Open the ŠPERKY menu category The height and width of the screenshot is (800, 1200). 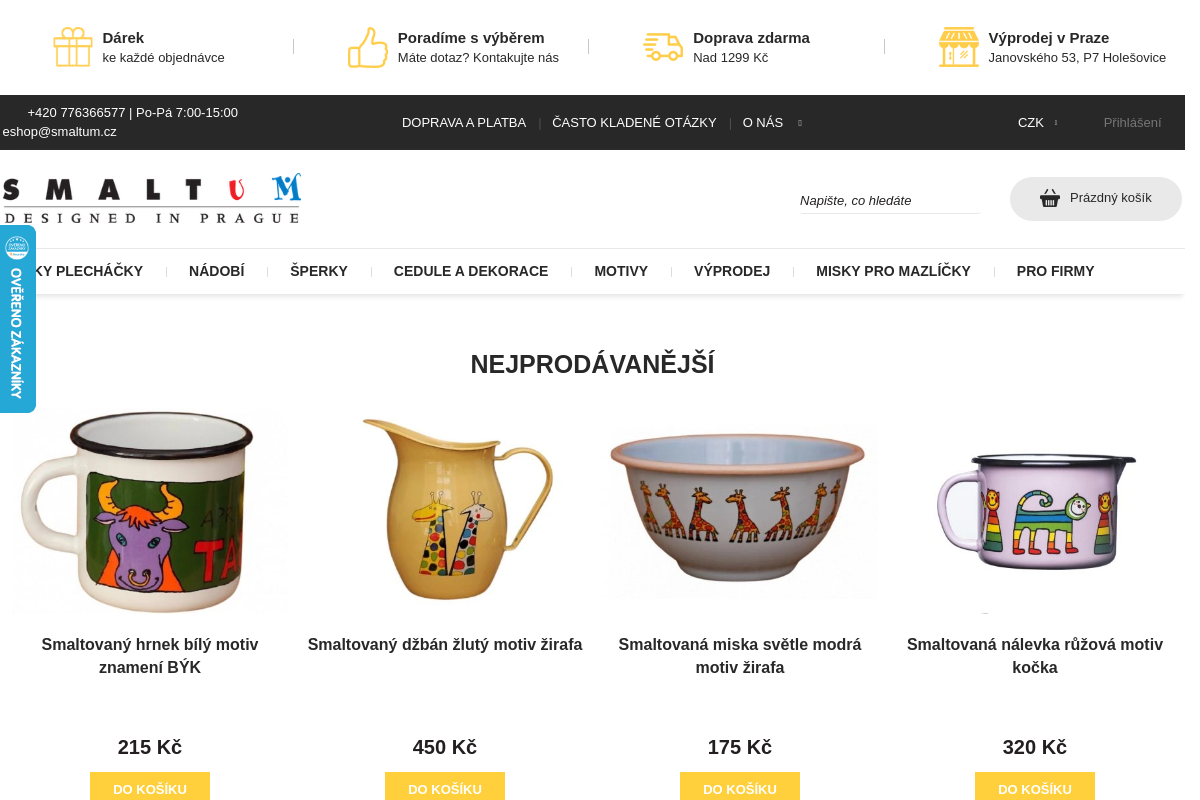point(319,271)
